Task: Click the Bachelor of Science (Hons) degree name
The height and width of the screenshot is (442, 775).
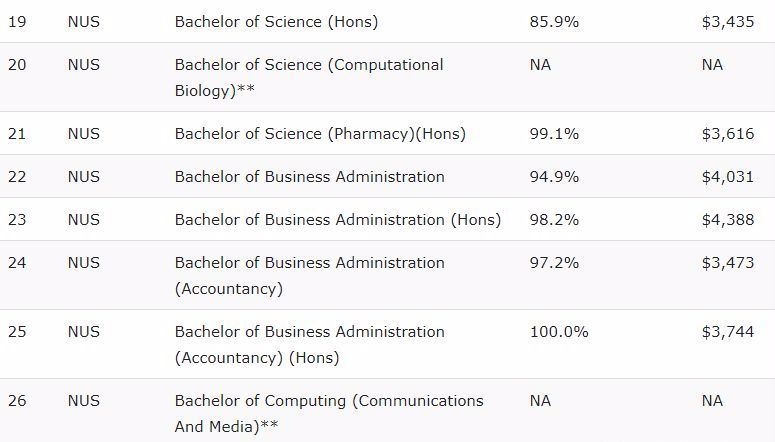Action: (x=276, y=21)
